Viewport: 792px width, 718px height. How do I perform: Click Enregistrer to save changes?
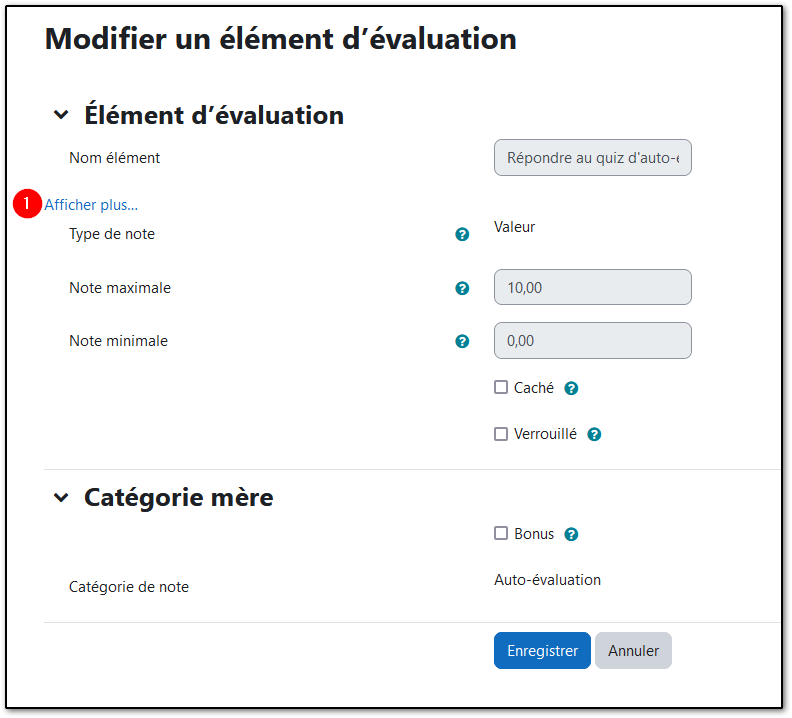pyautogui.click(x=542, y=650)
